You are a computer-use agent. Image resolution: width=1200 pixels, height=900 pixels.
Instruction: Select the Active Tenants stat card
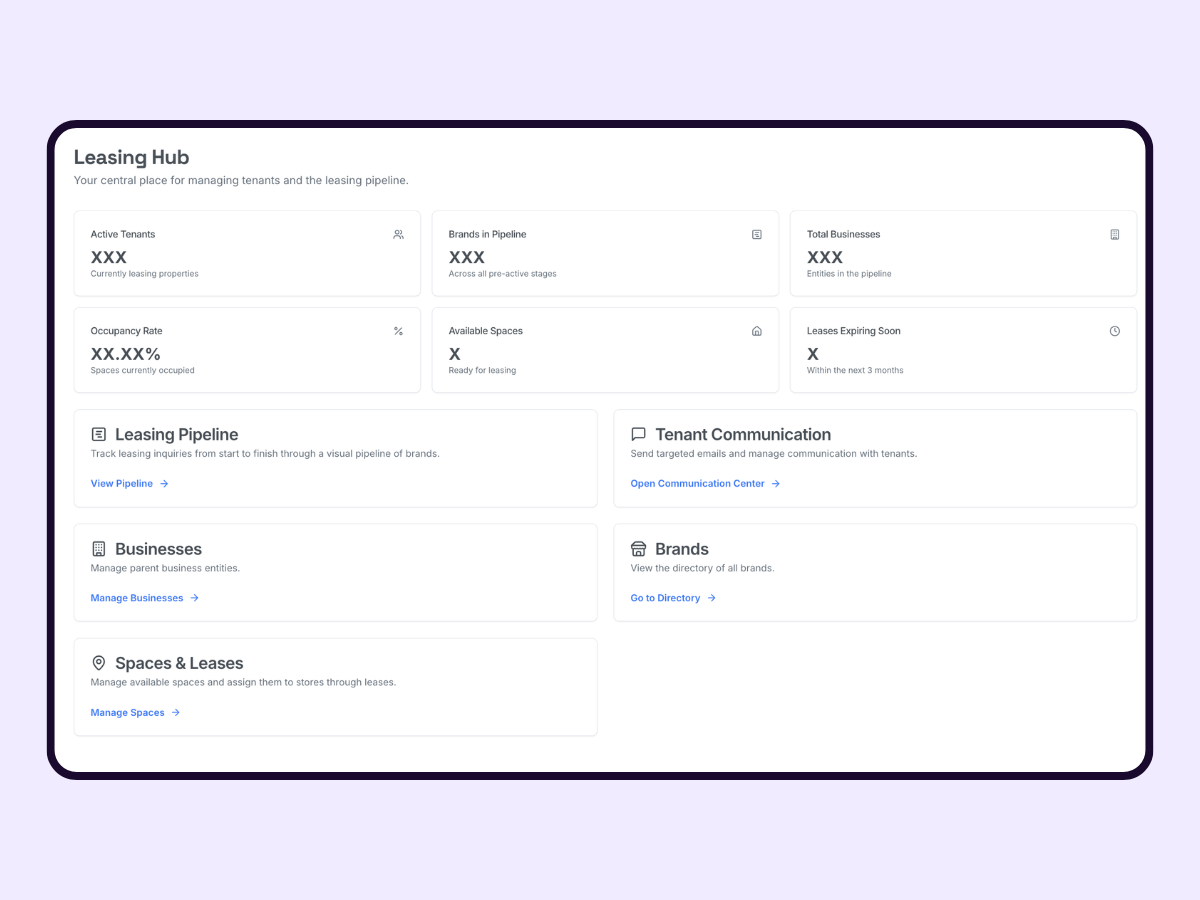(x=247, y=253)
